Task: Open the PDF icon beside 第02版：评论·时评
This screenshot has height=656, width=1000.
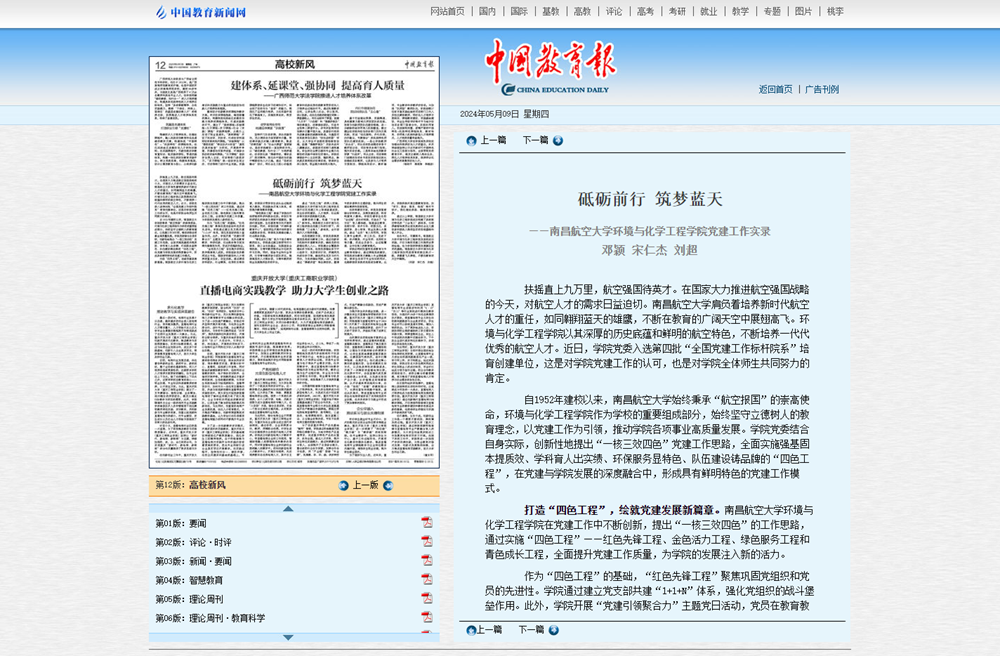Action: 427,542
